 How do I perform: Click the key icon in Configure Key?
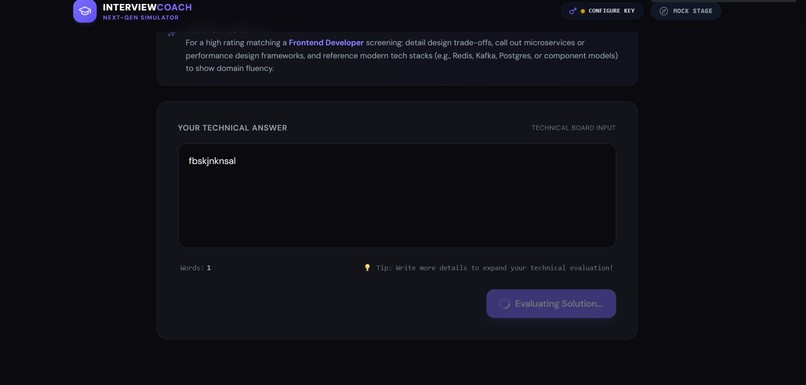point(573,11)
